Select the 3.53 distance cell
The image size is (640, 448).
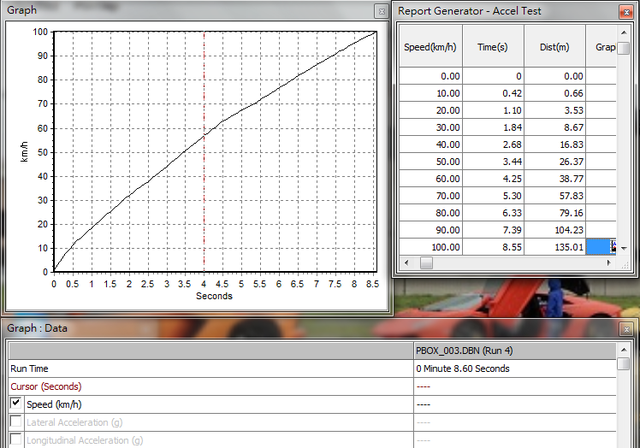click(555, 111)
